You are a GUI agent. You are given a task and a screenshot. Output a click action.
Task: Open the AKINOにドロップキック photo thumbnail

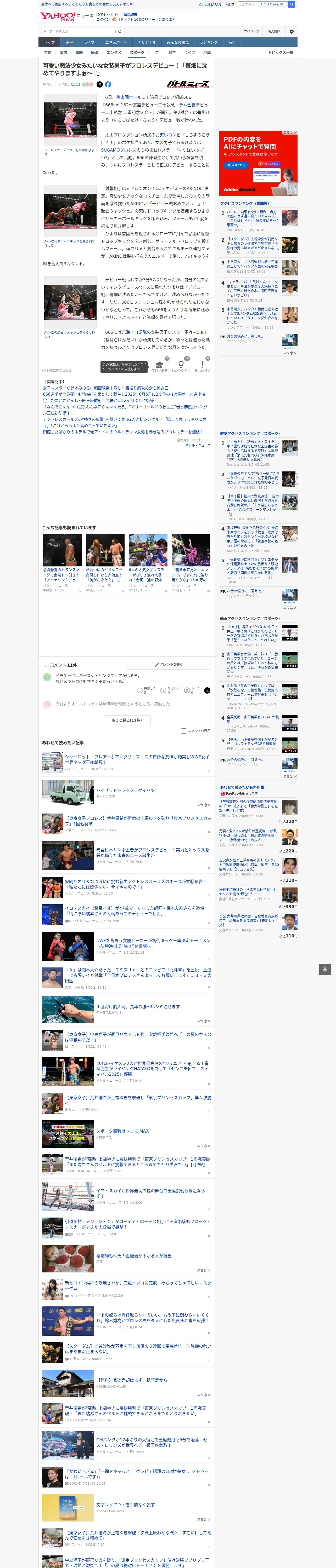tap(70, 211)
